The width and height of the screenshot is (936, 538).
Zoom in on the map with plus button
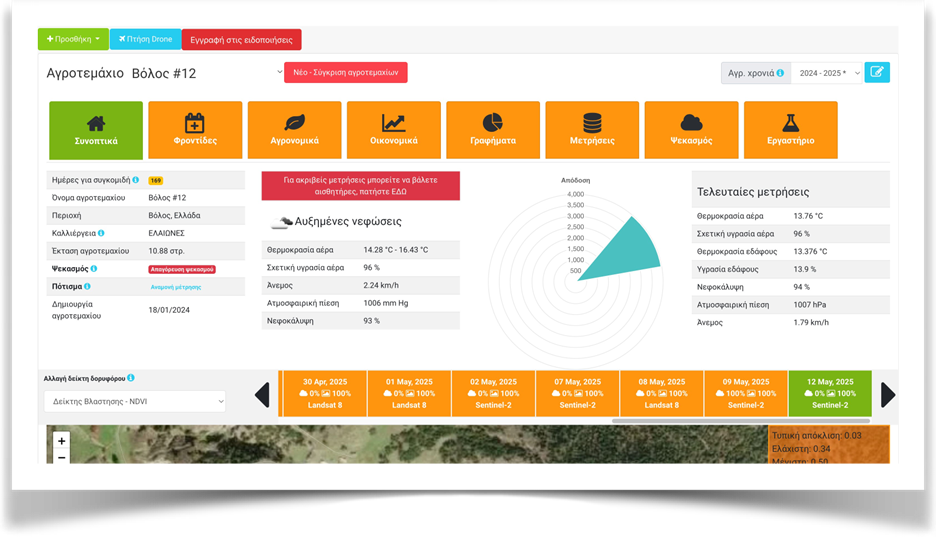pyautogui.click(x=62, y=440)
